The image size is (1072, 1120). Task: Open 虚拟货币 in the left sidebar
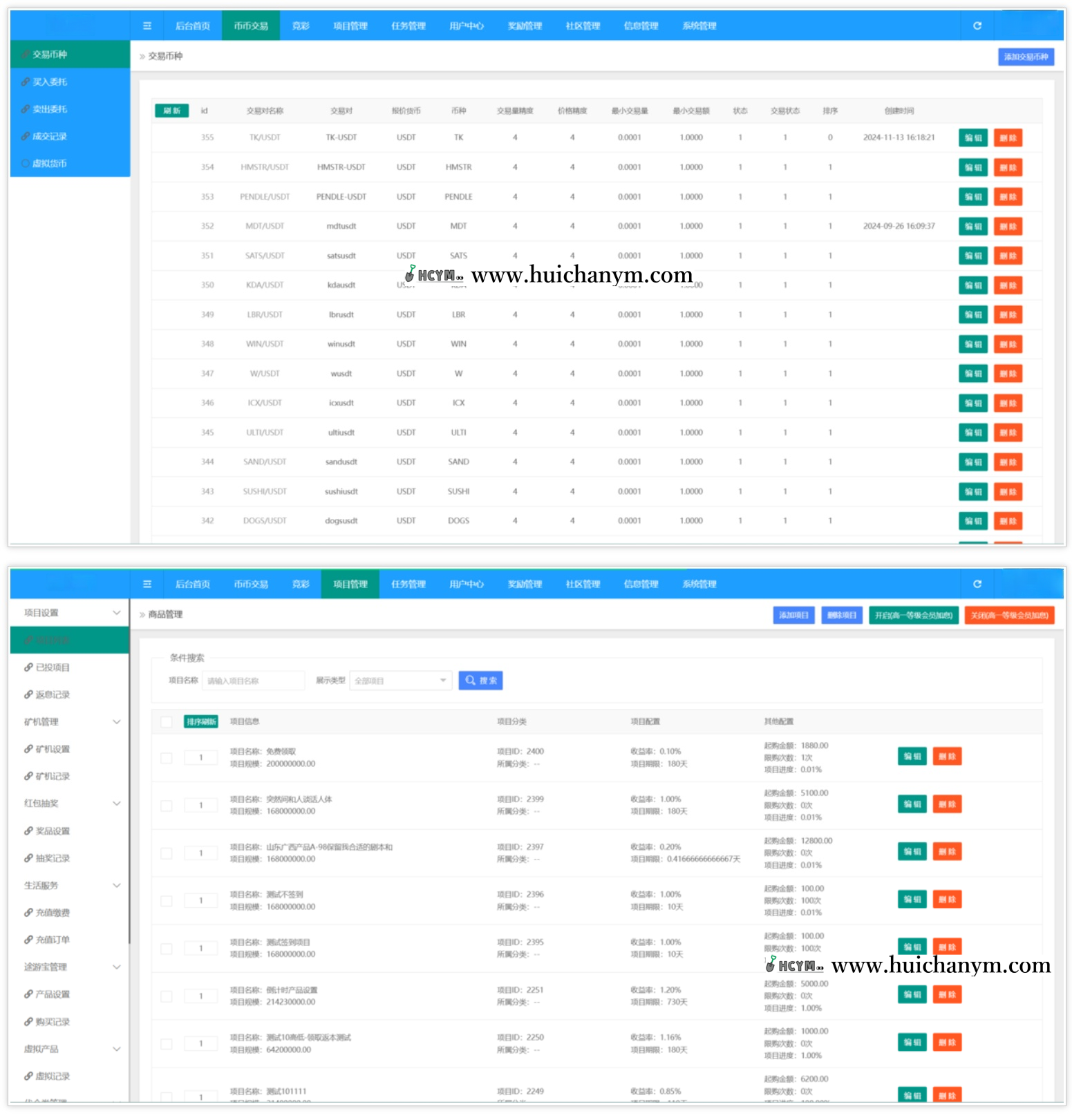click(50, 164)
